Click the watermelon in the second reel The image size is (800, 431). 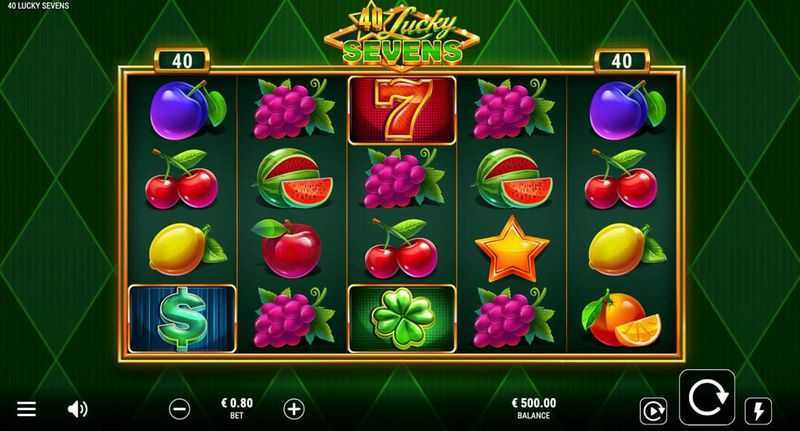click(294, 178)
